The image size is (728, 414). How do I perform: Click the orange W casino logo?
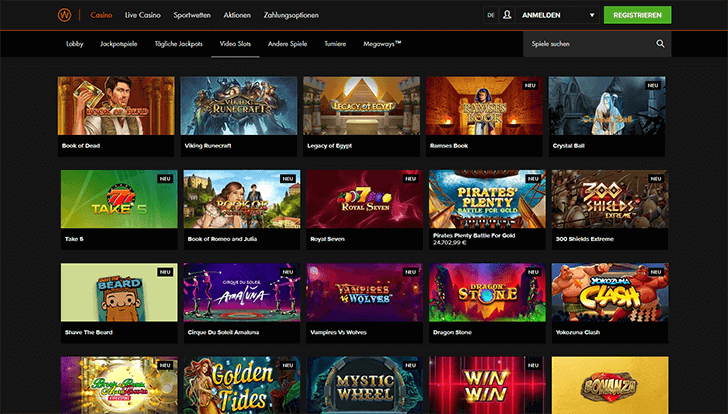(x=65, y=15)
